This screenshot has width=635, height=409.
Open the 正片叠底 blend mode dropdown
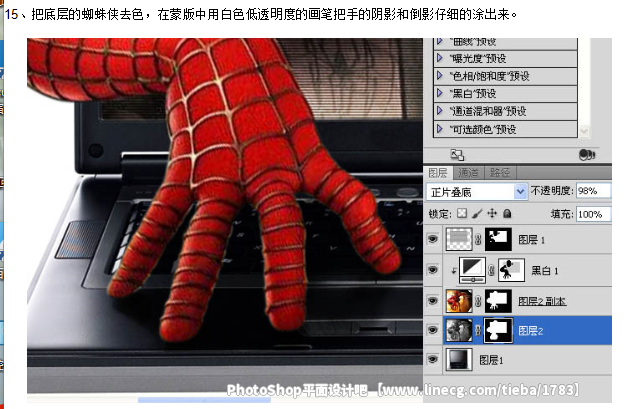(520, 192)
